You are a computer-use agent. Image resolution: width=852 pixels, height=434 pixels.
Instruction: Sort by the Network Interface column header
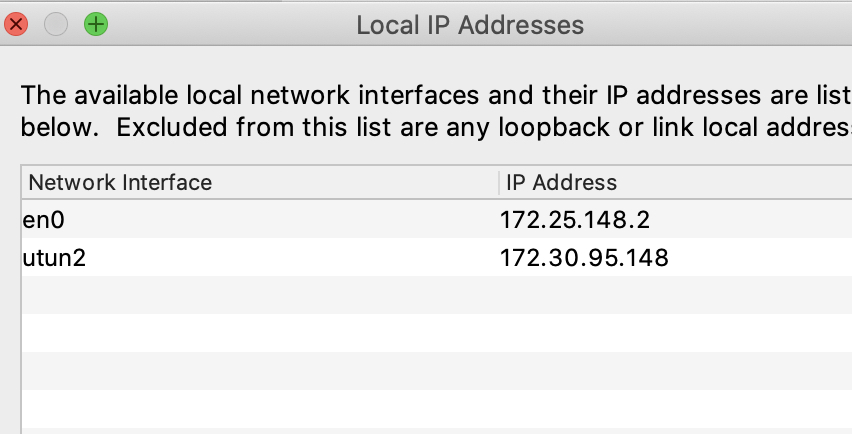121,183
